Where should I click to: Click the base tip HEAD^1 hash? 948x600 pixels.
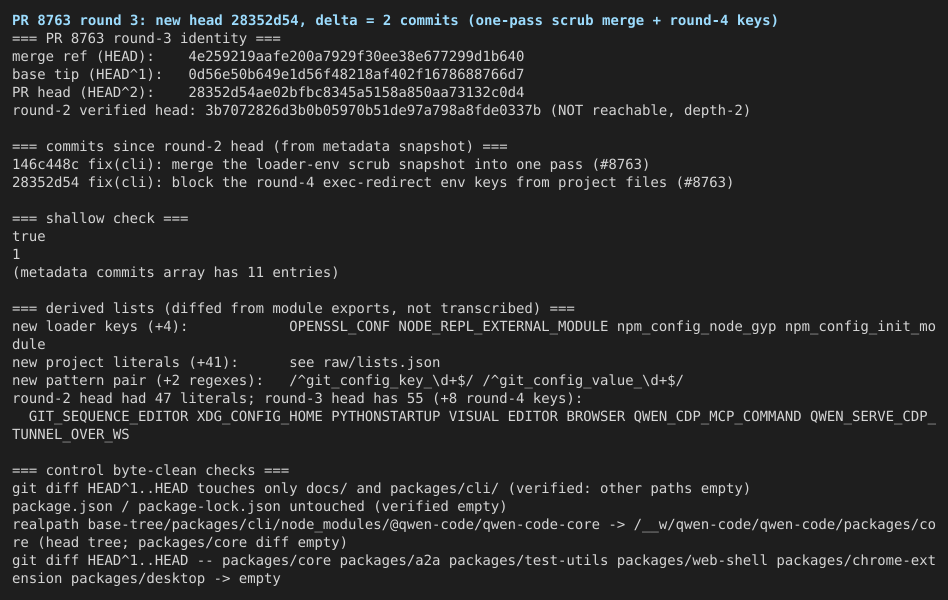coord(356,74)
